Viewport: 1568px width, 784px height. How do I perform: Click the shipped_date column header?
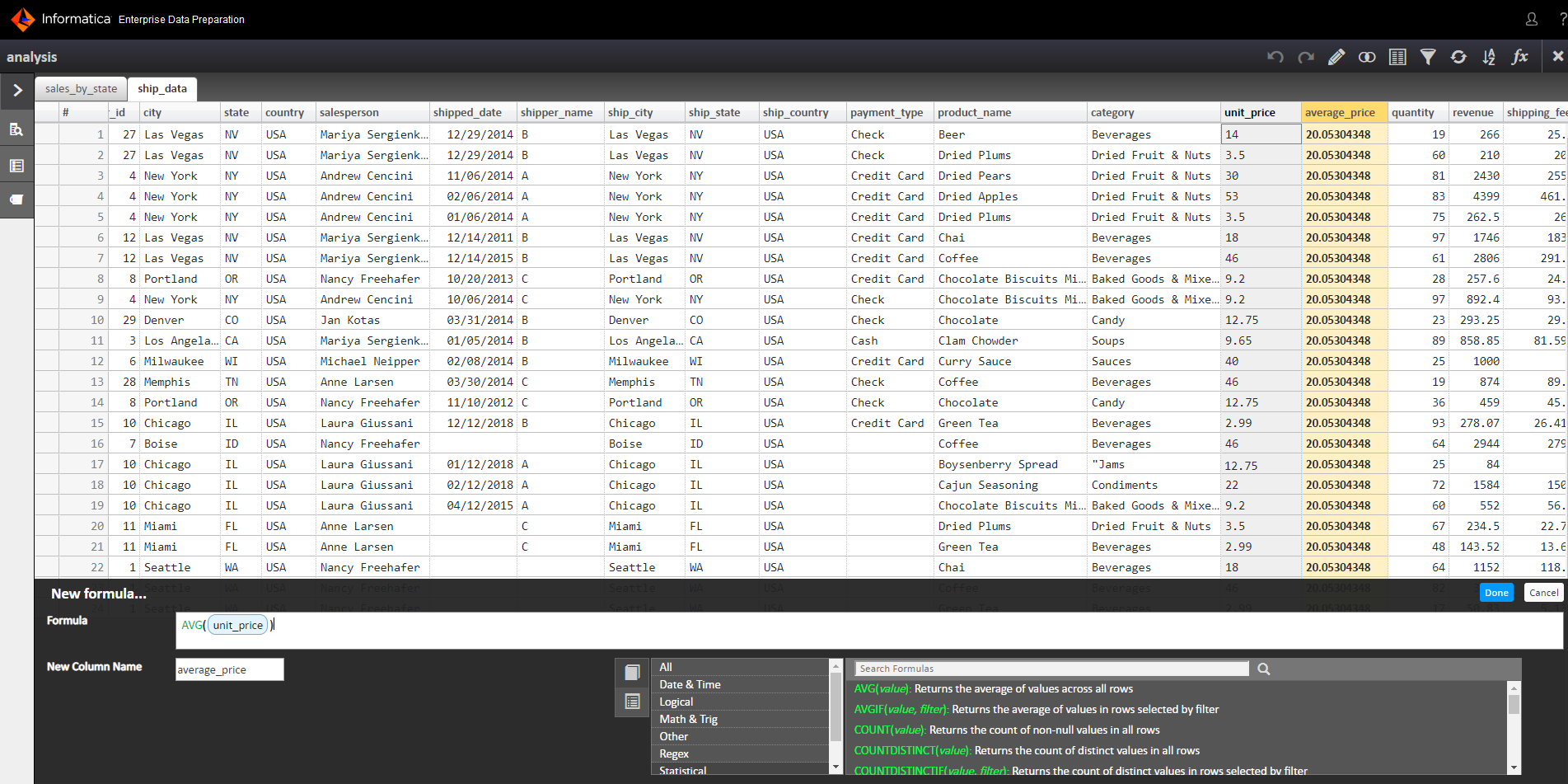[x=473, y=112]
